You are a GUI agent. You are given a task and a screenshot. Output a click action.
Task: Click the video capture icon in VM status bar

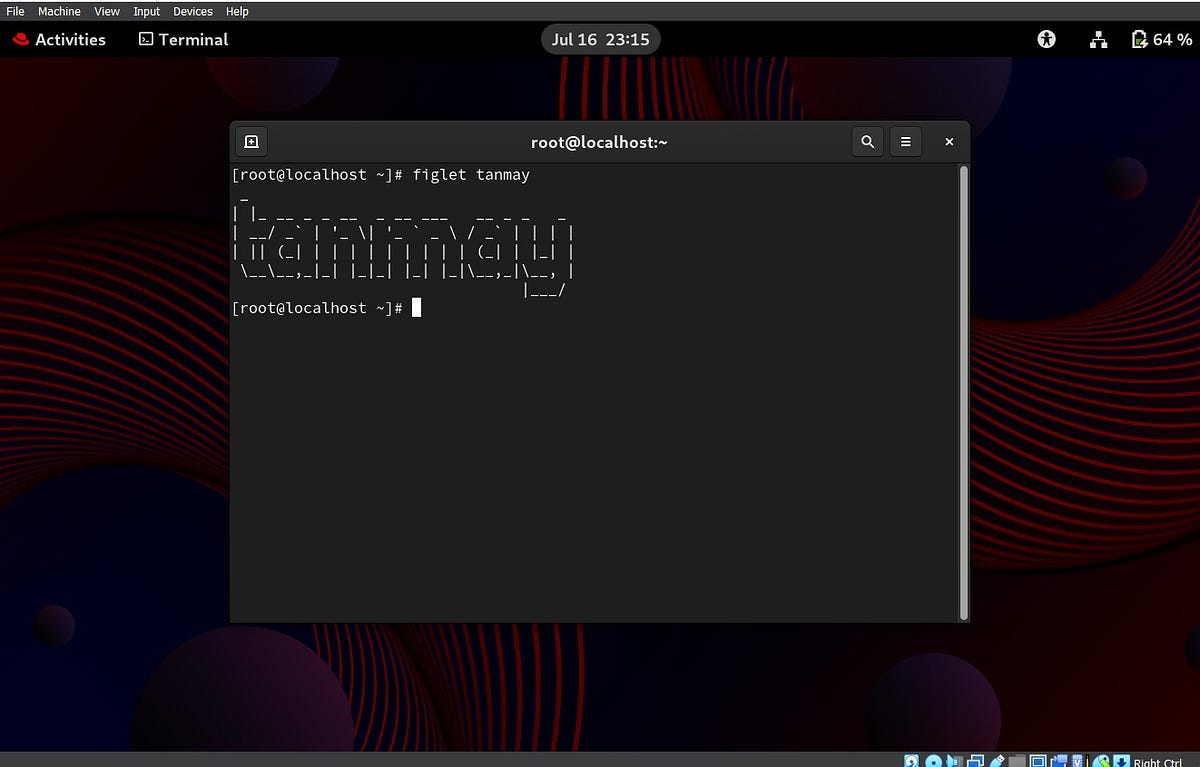pyautogui.click(x=1077, y=760)
